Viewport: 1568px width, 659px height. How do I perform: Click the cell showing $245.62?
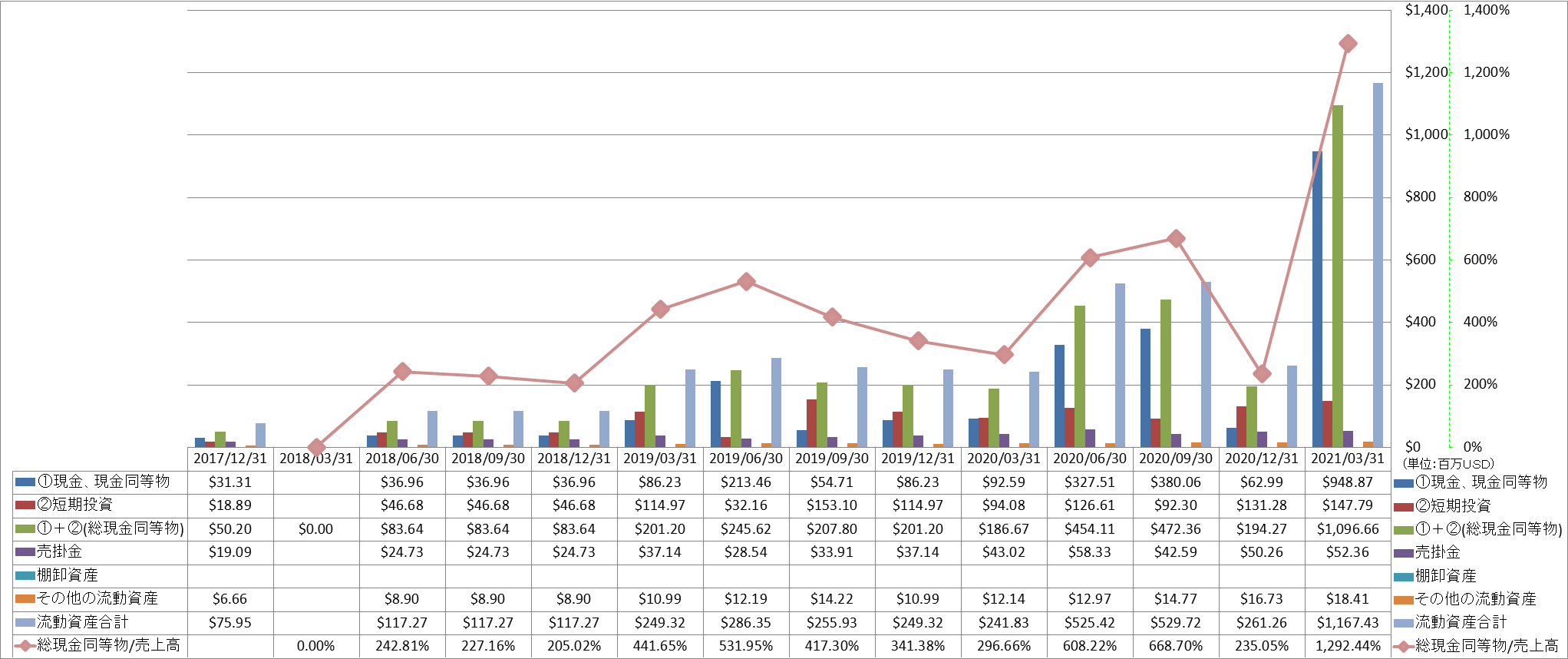746,529
